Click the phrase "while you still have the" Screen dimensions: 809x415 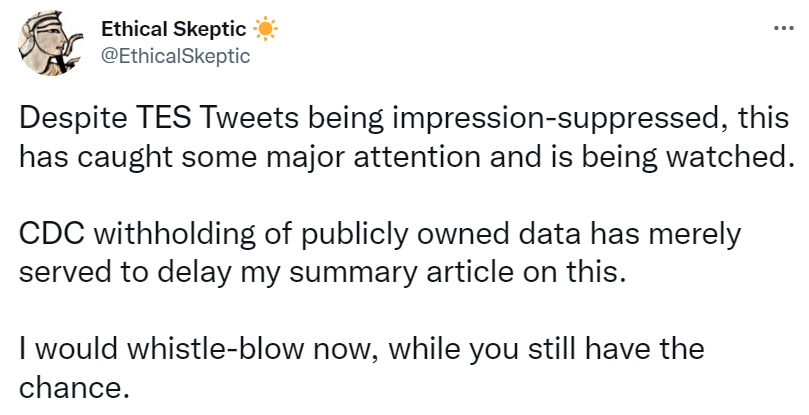[x=546, y=350]
